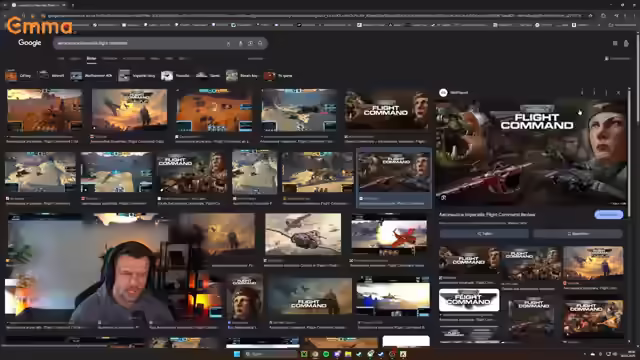The width and height of the screenshot is (640, 360).
Task: Open the highlighted Flight Command thumbnail result
Action: tap(394, 178)
